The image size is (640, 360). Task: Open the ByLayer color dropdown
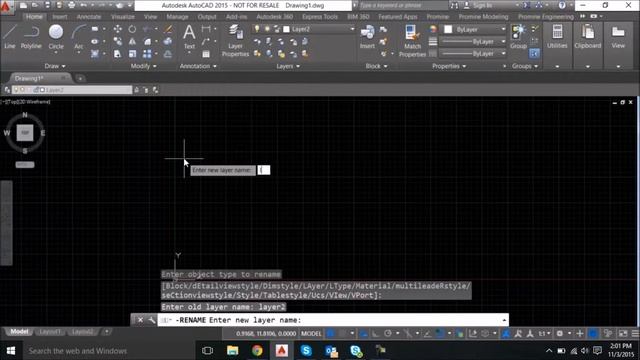pyautogui.click(x=503, y=29)
